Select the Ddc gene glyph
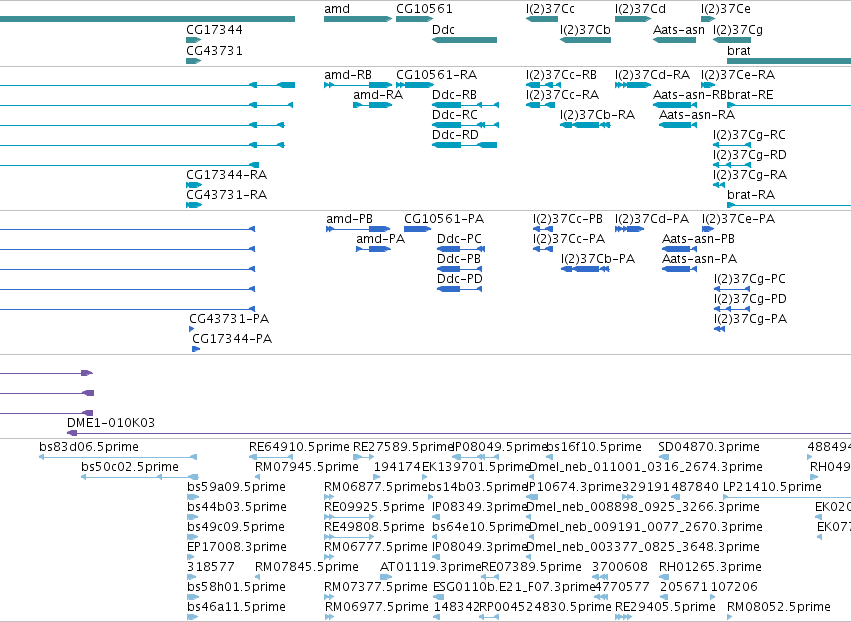 tap(464, 40)
